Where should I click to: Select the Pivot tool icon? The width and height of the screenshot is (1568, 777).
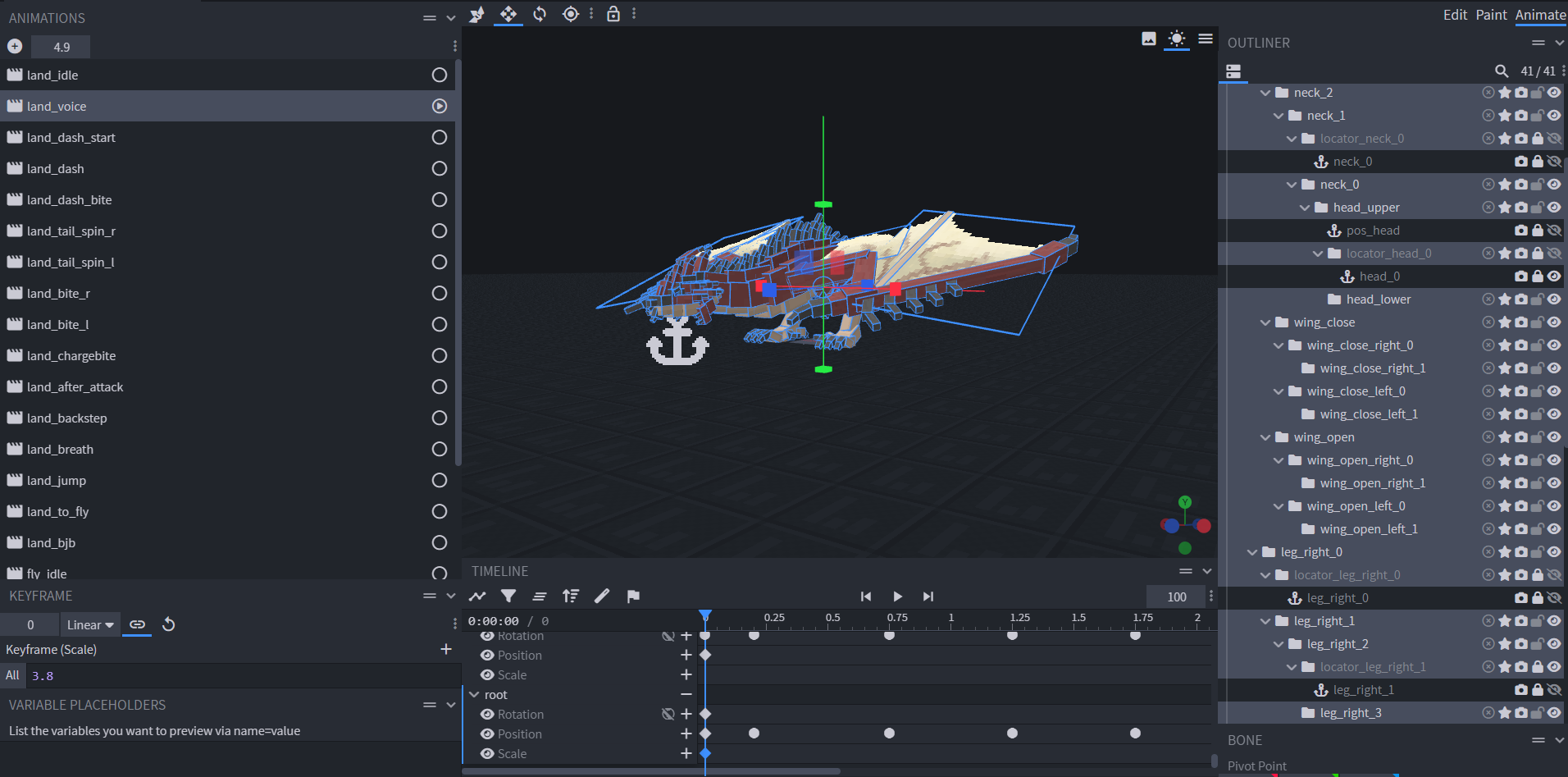[x=571, y=14]
